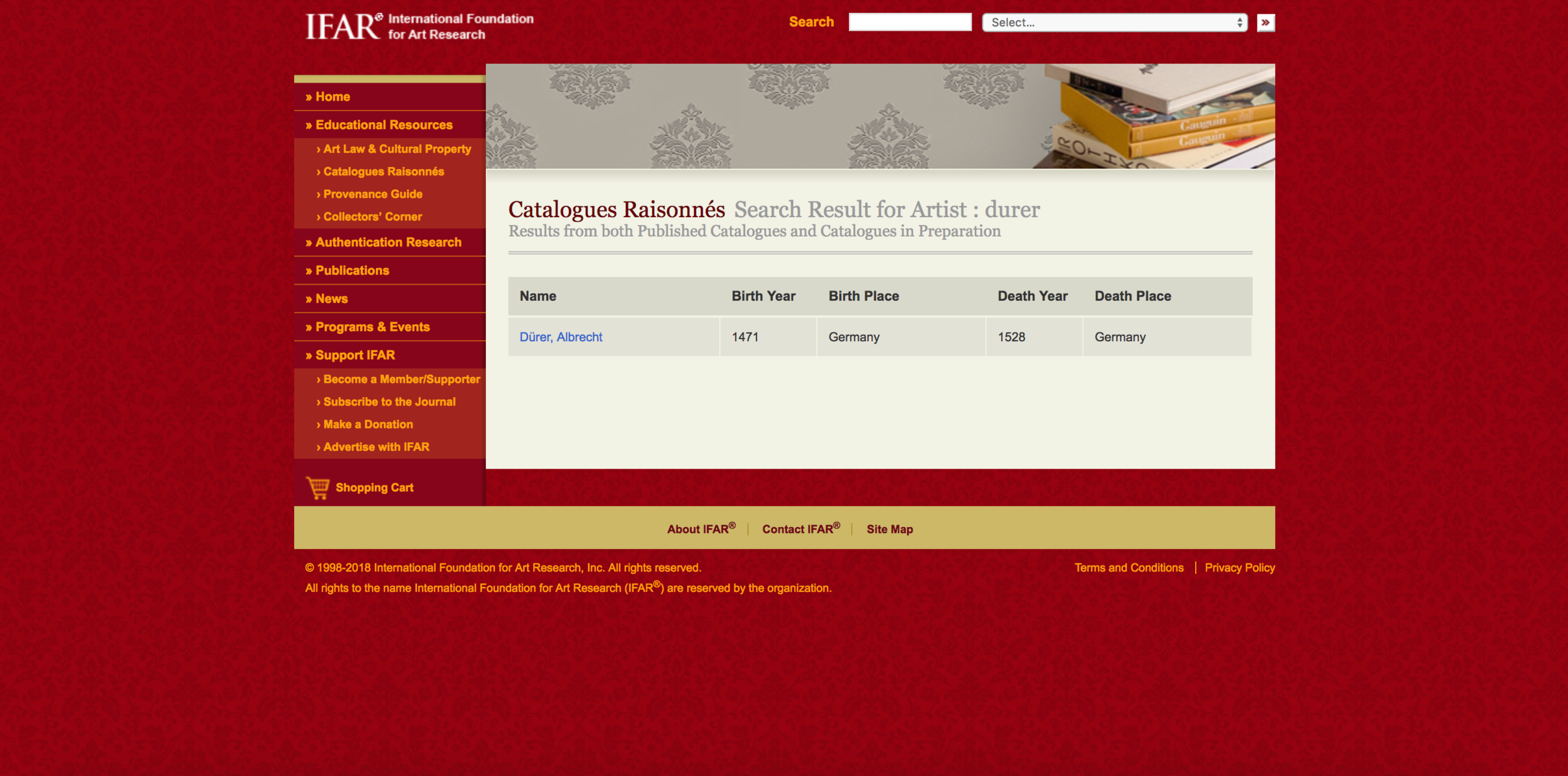Screen dimensions: 1568x776
Task: Go to the Publications section
Action: (352, 270)
